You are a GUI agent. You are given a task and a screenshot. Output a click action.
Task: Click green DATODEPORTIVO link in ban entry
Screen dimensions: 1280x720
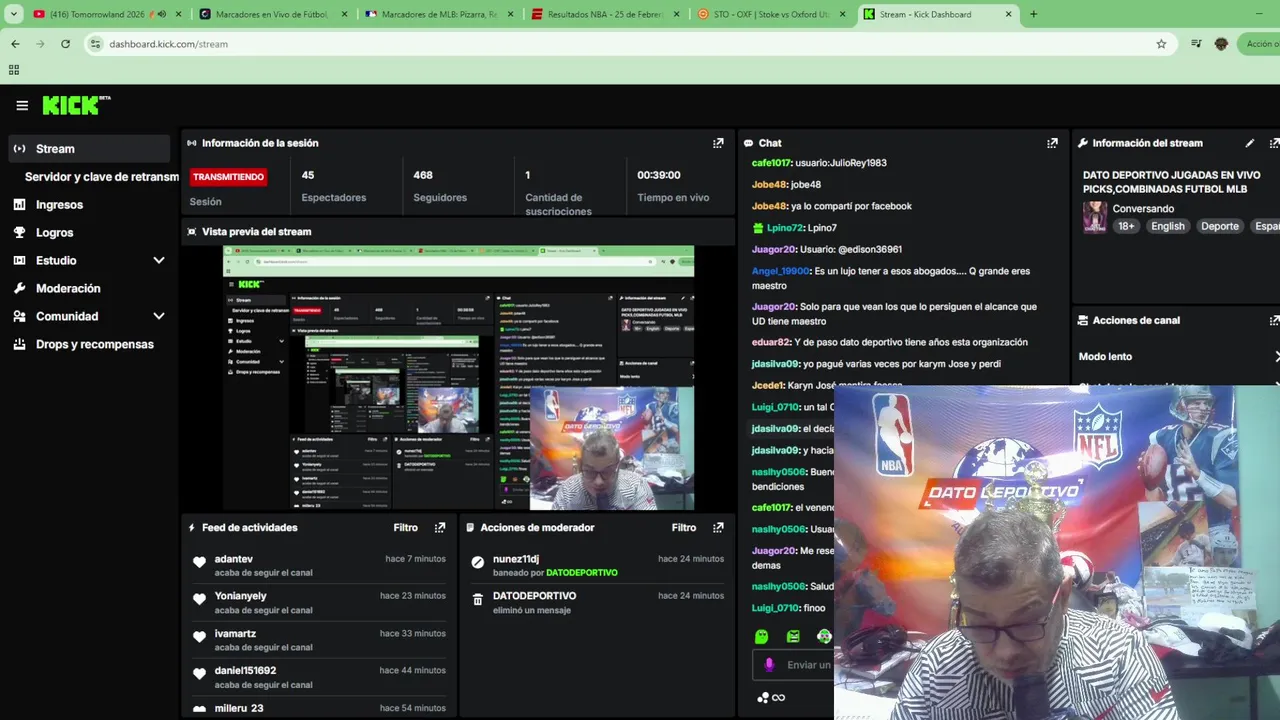point(582,573)
